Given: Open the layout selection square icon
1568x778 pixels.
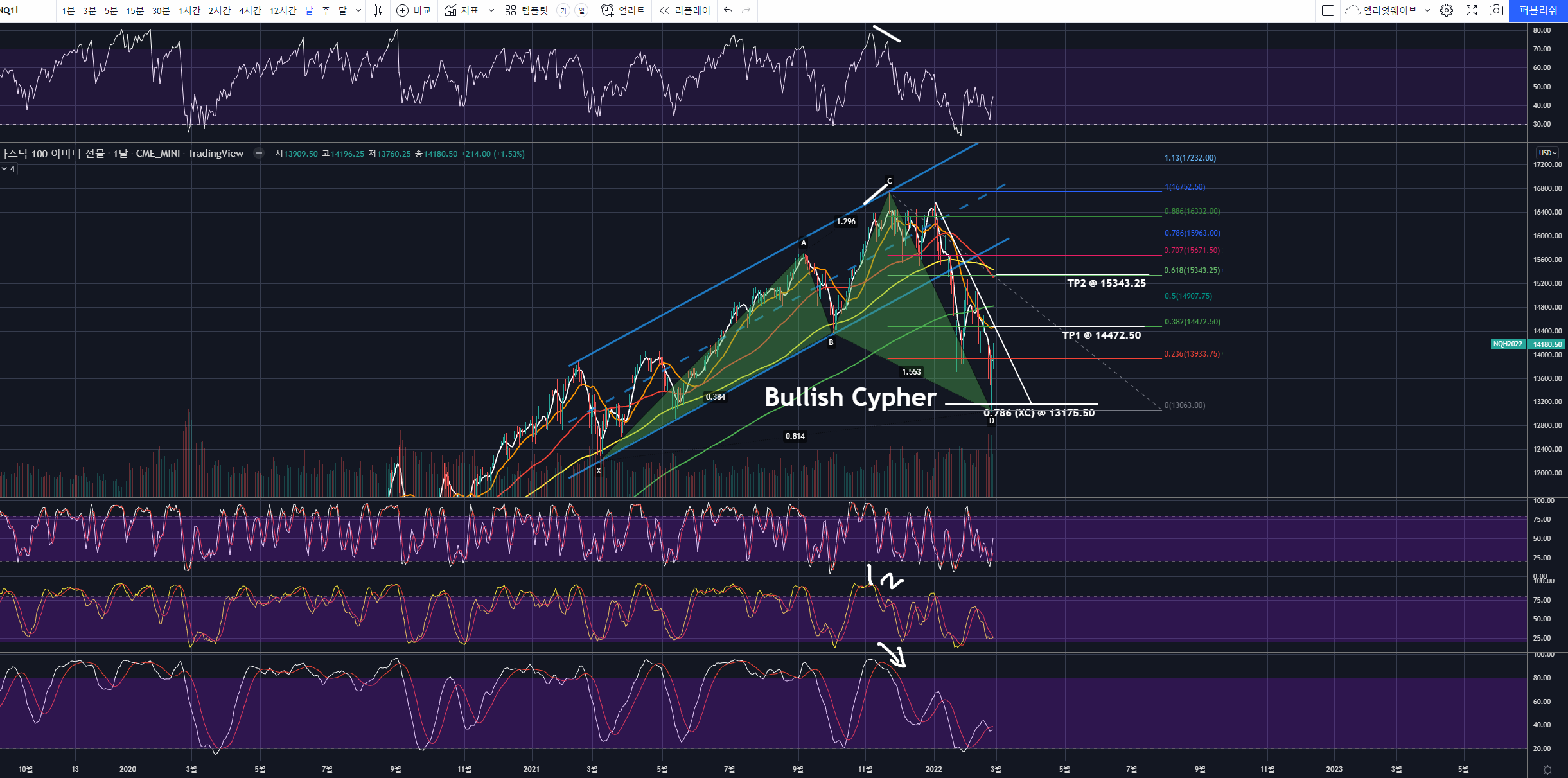Looking at the screenshot, I should [1328, 10].
